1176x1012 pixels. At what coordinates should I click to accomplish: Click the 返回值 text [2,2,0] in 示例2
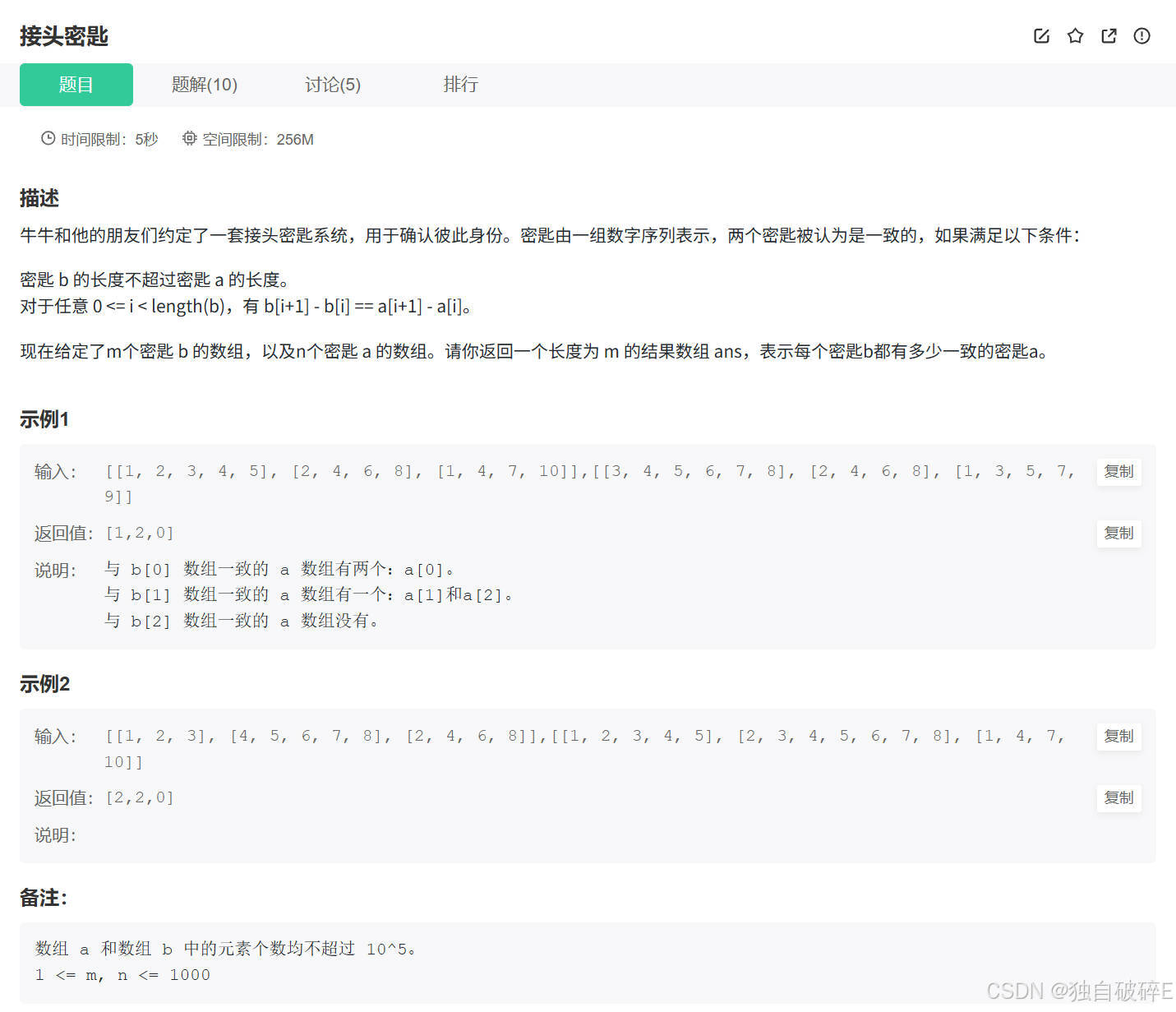tap(140, 797)
